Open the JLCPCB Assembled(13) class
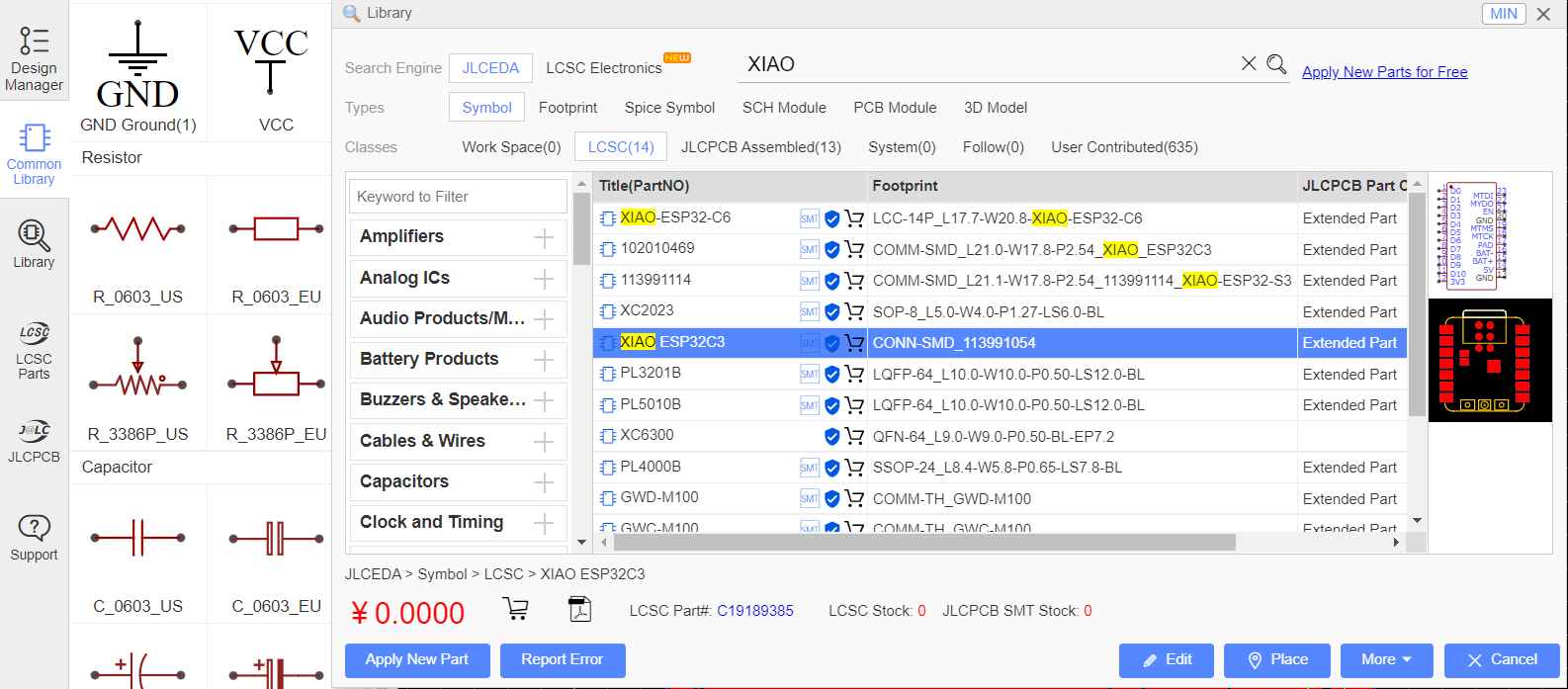Screen dimensions: 1568x689 point(761,147)
